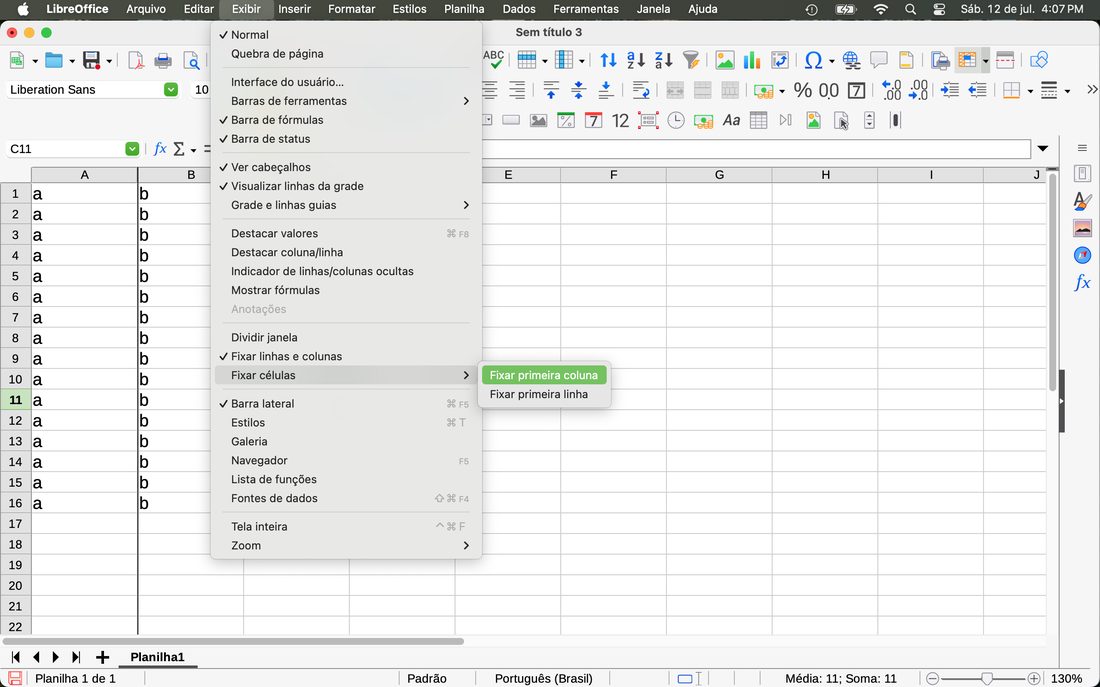Open the sidebar Gallery icon
The image size is (1100, 687).
(1082, 228)
